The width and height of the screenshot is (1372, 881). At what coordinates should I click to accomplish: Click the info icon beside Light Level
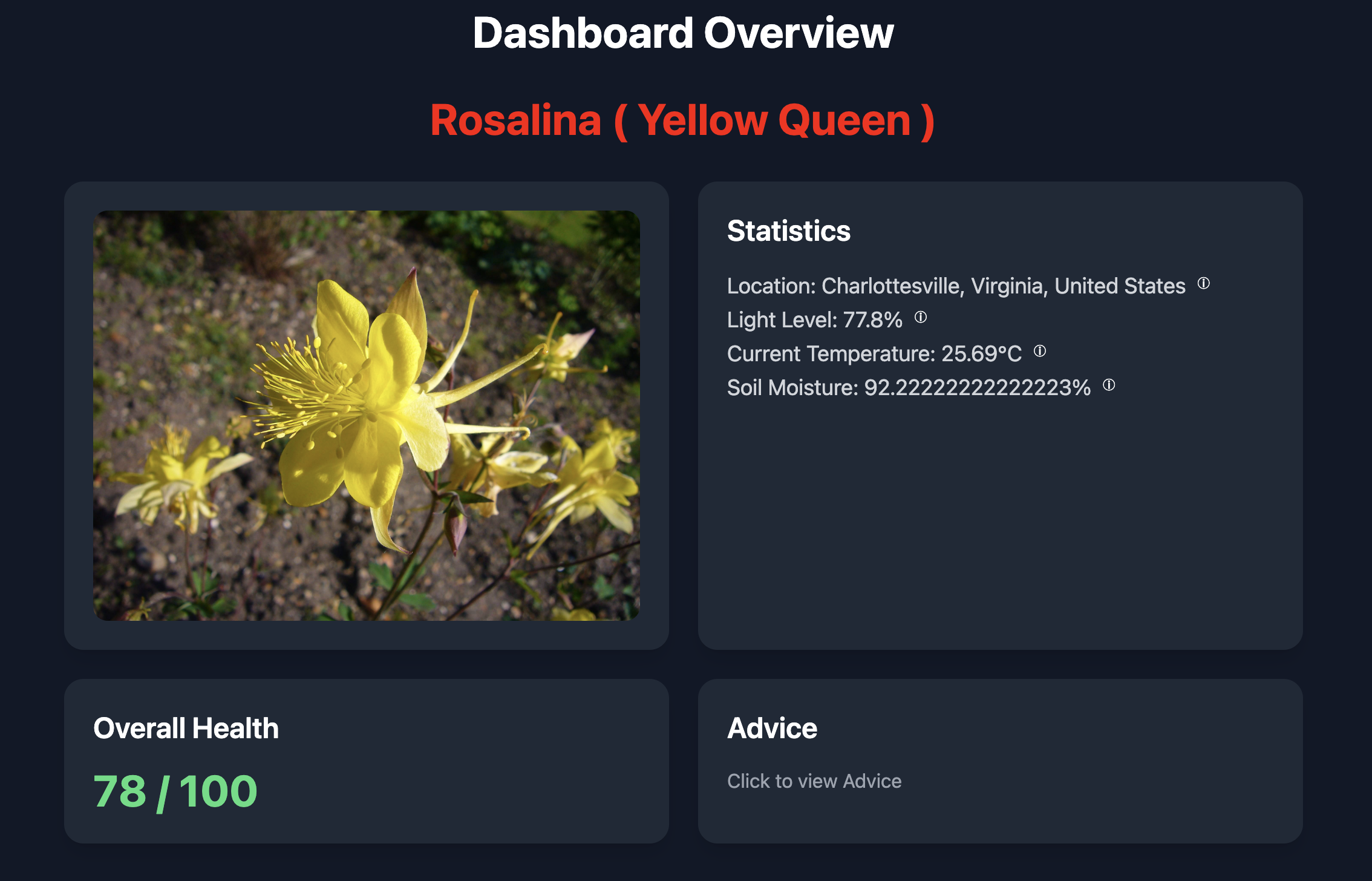pos(920,317)
